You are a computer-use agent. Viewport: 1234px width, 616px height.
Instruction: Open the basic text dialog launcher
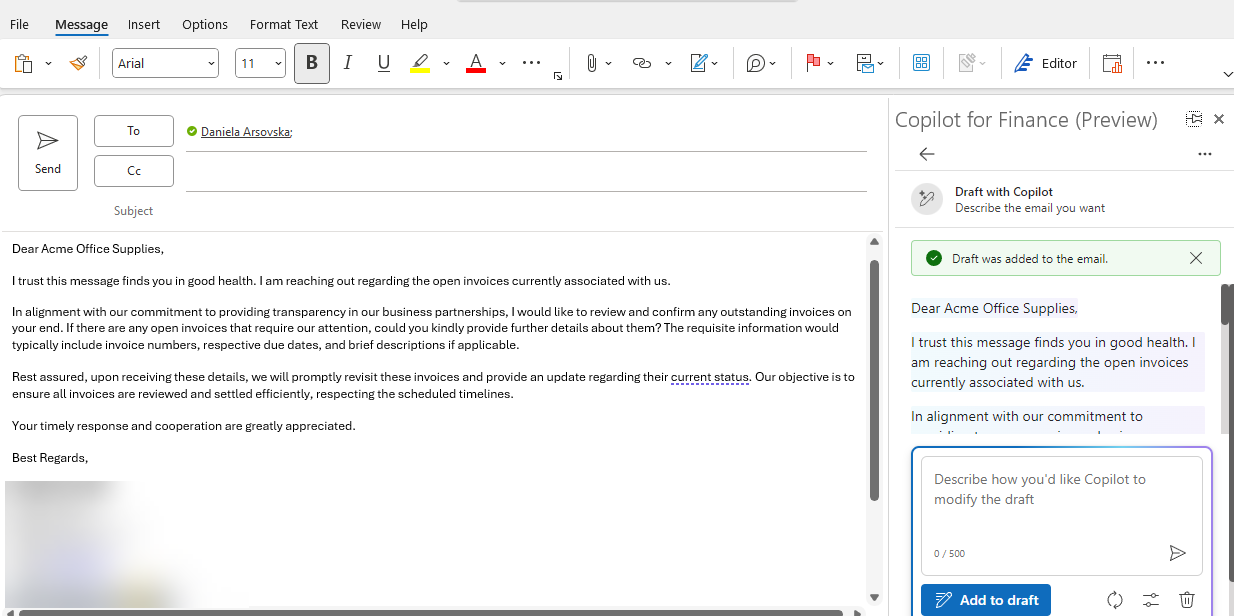558,76
